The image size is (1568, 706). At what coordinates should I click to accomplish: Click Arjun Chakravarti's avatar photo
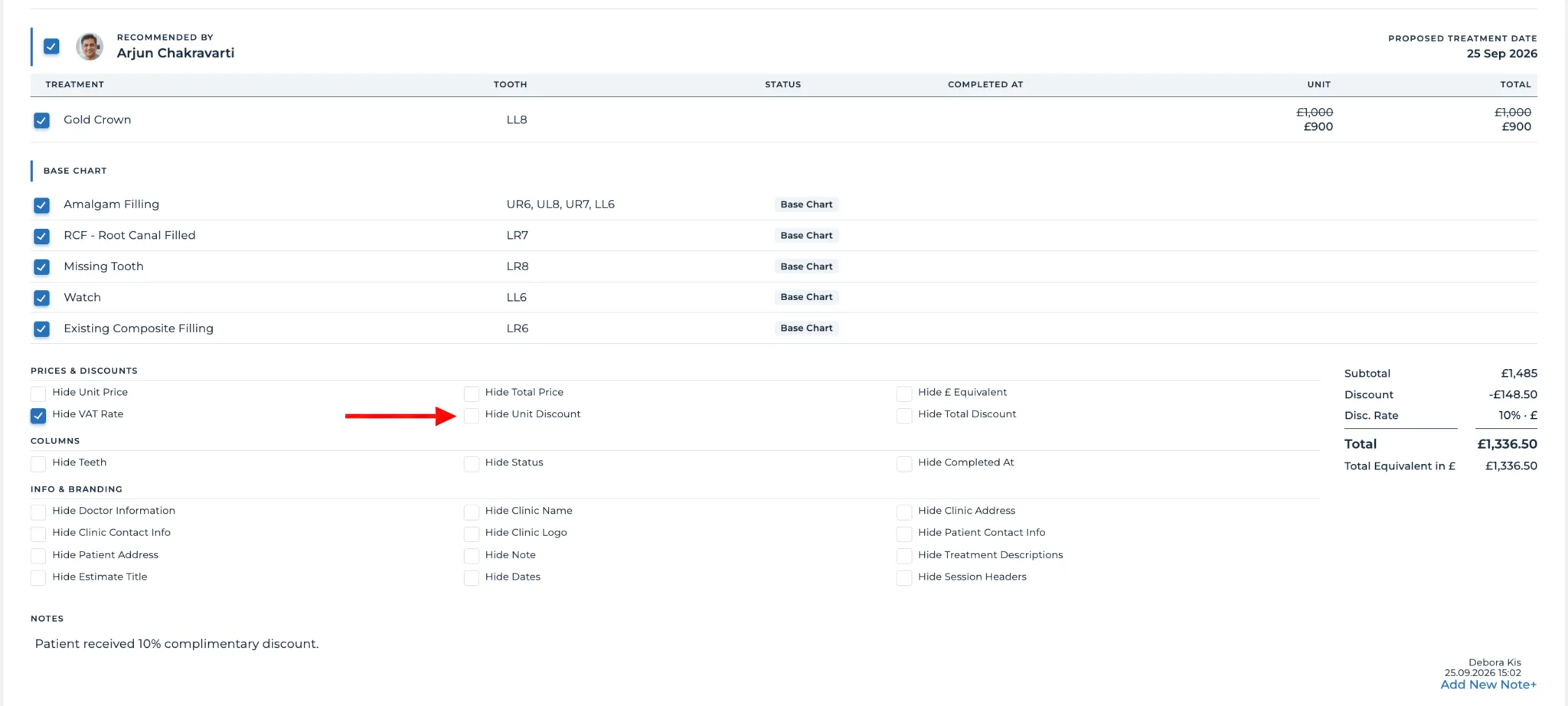coord(90,47)
